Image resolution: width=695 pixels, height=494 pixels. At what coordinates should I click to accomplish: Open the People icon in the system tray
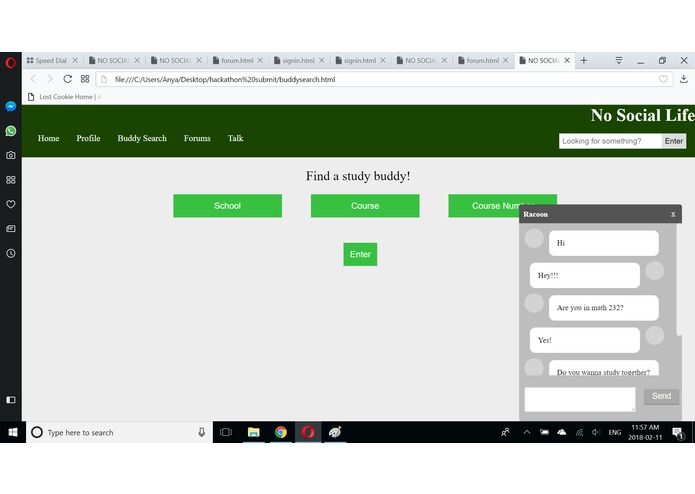pos(505,432)
